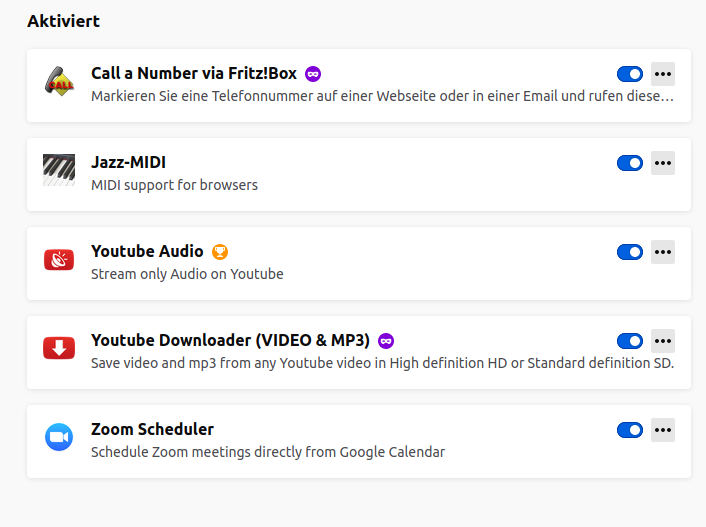Open the Zoom Scheduler extension details

[152, 429]
